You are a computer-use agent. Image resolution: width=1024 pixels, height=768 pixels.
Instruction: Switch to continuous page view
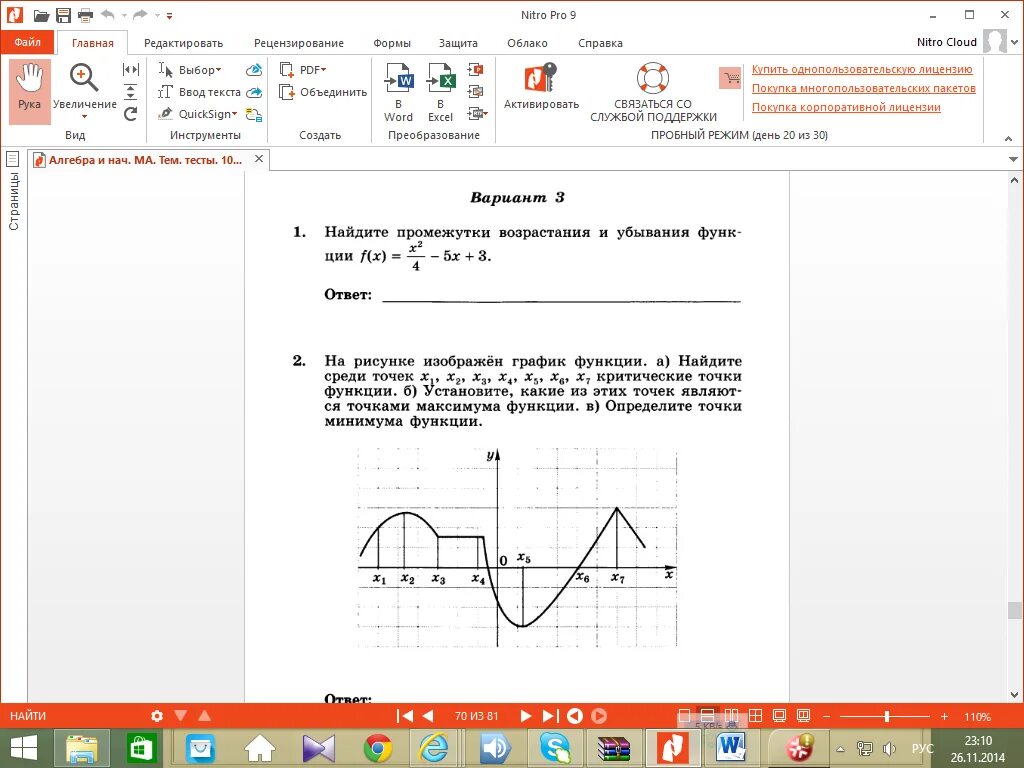click(x=707, y=716)
